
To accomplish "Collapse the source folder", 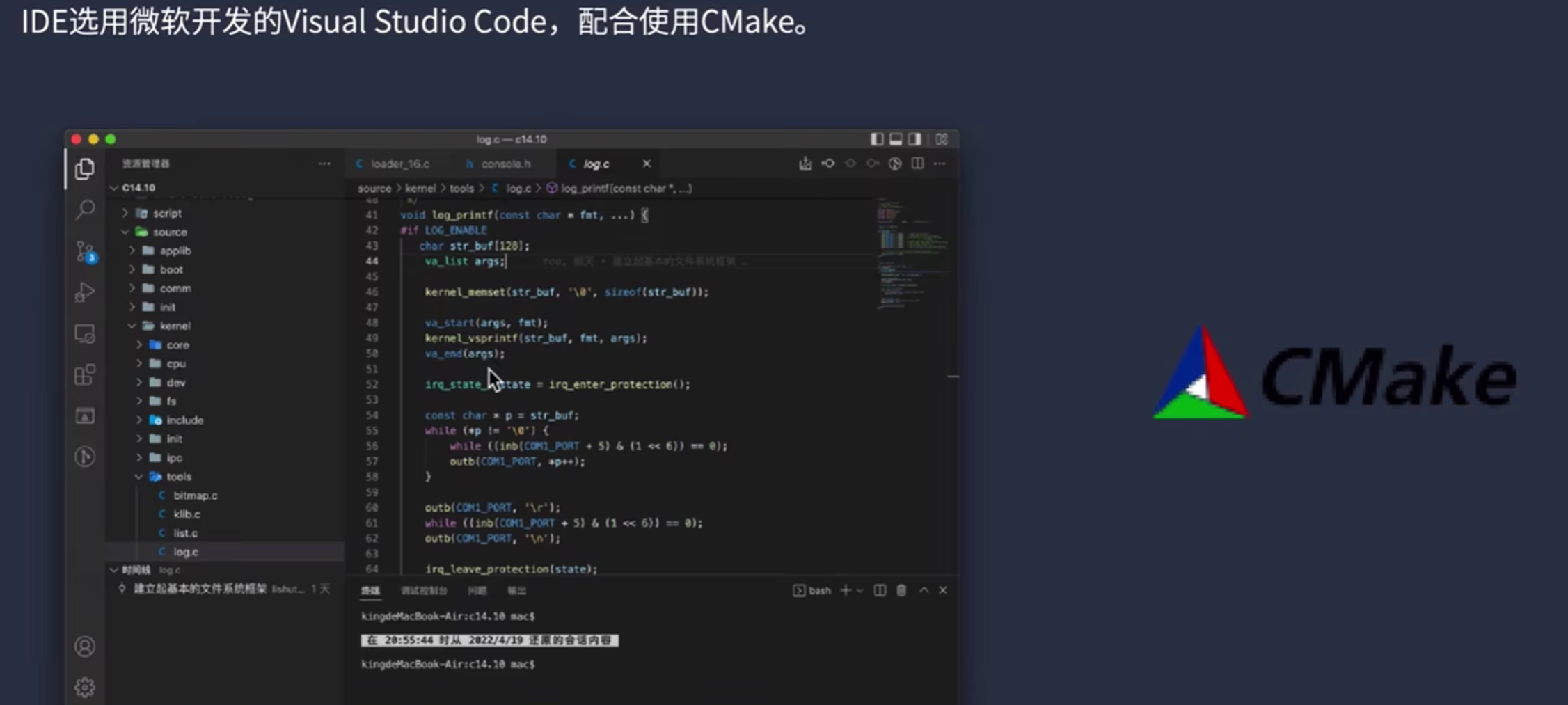I will coord(125,232).
